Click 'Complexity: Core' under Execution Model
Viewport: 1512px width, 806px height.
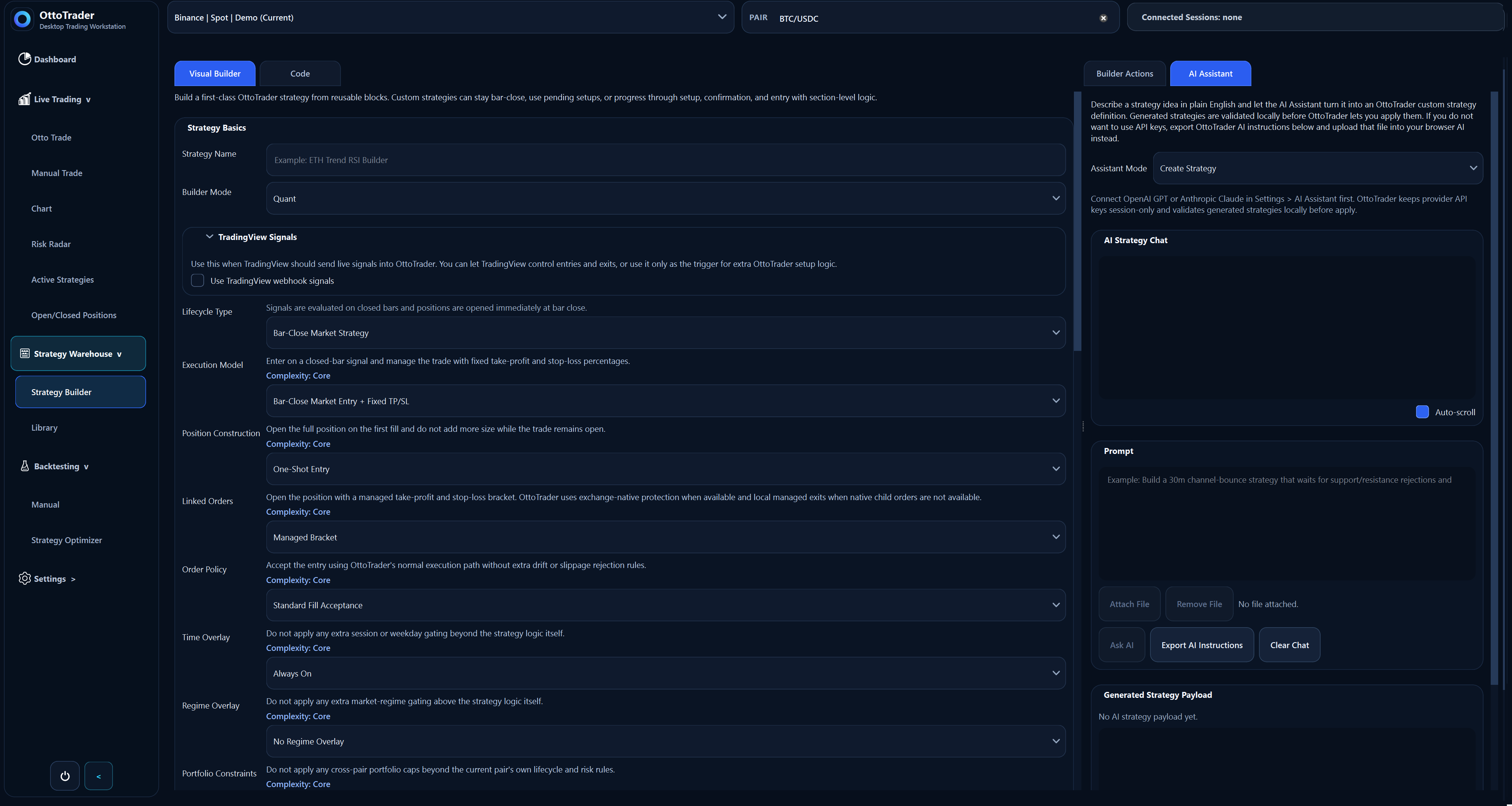click(x=298, y=376)
